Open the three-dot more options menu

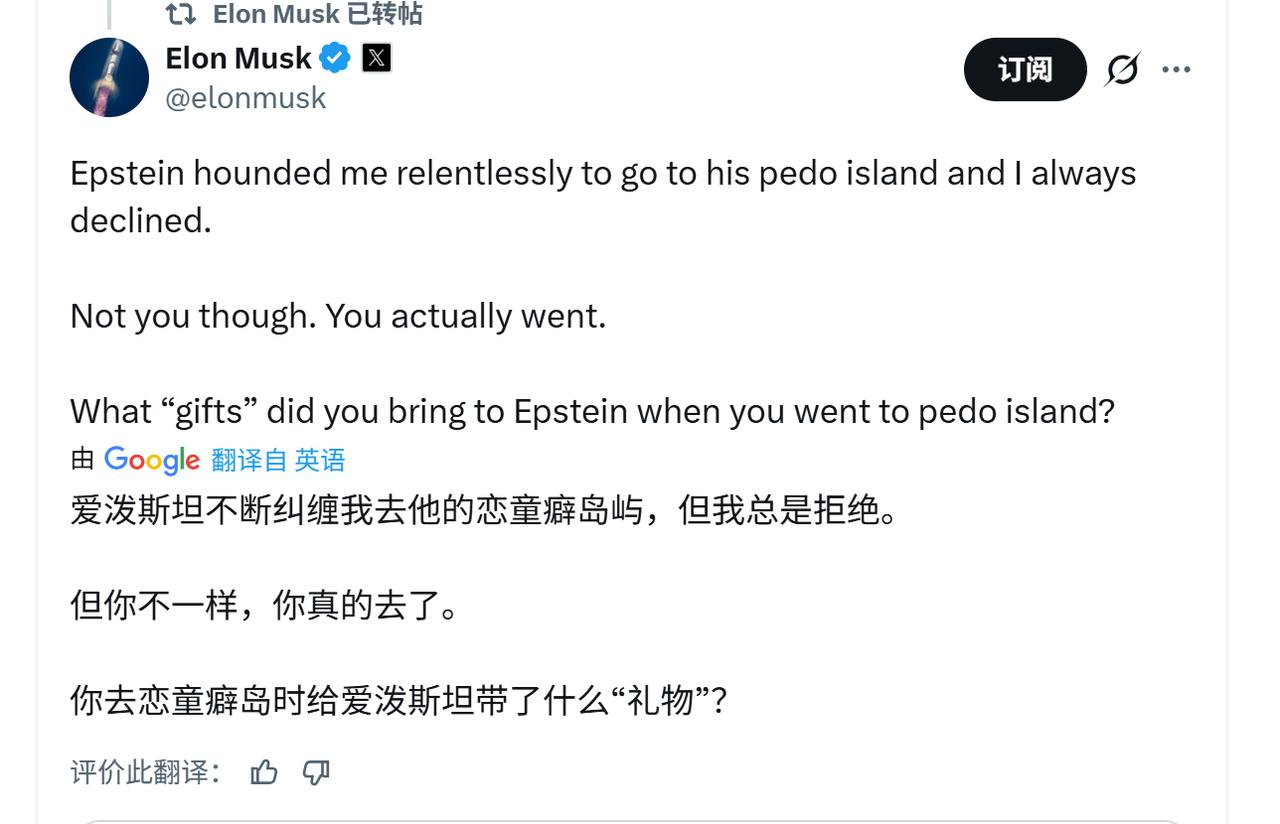(x=1176, y=69)
